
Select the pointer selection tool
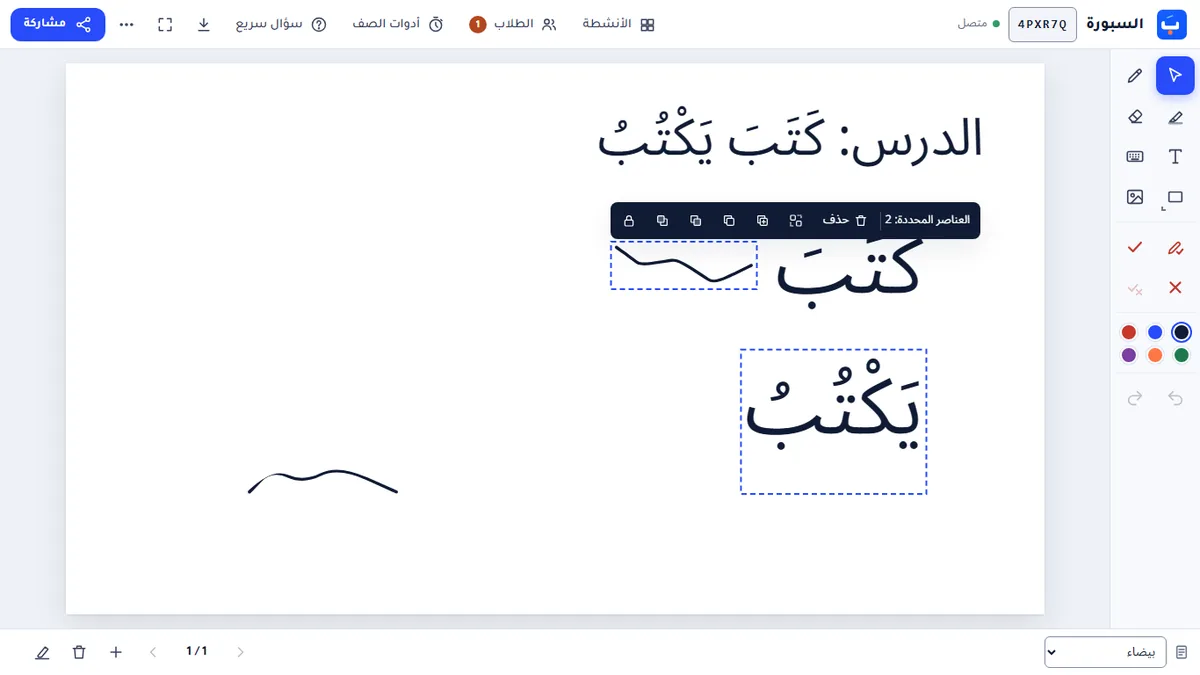(x=1175, y=76)
